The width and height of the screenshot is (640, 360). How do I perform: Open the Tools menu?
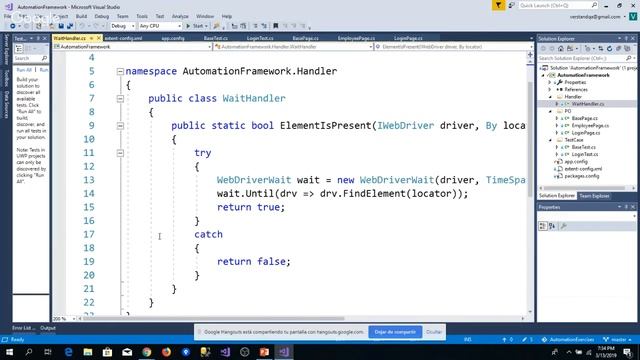[142, 16]
